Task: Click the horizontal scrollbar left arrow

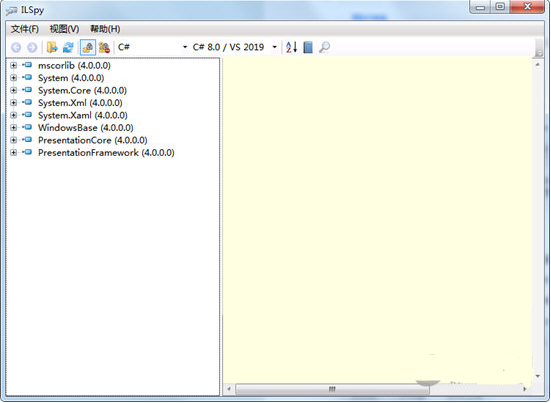Action: pyautogui.click(x=229, y=389)
